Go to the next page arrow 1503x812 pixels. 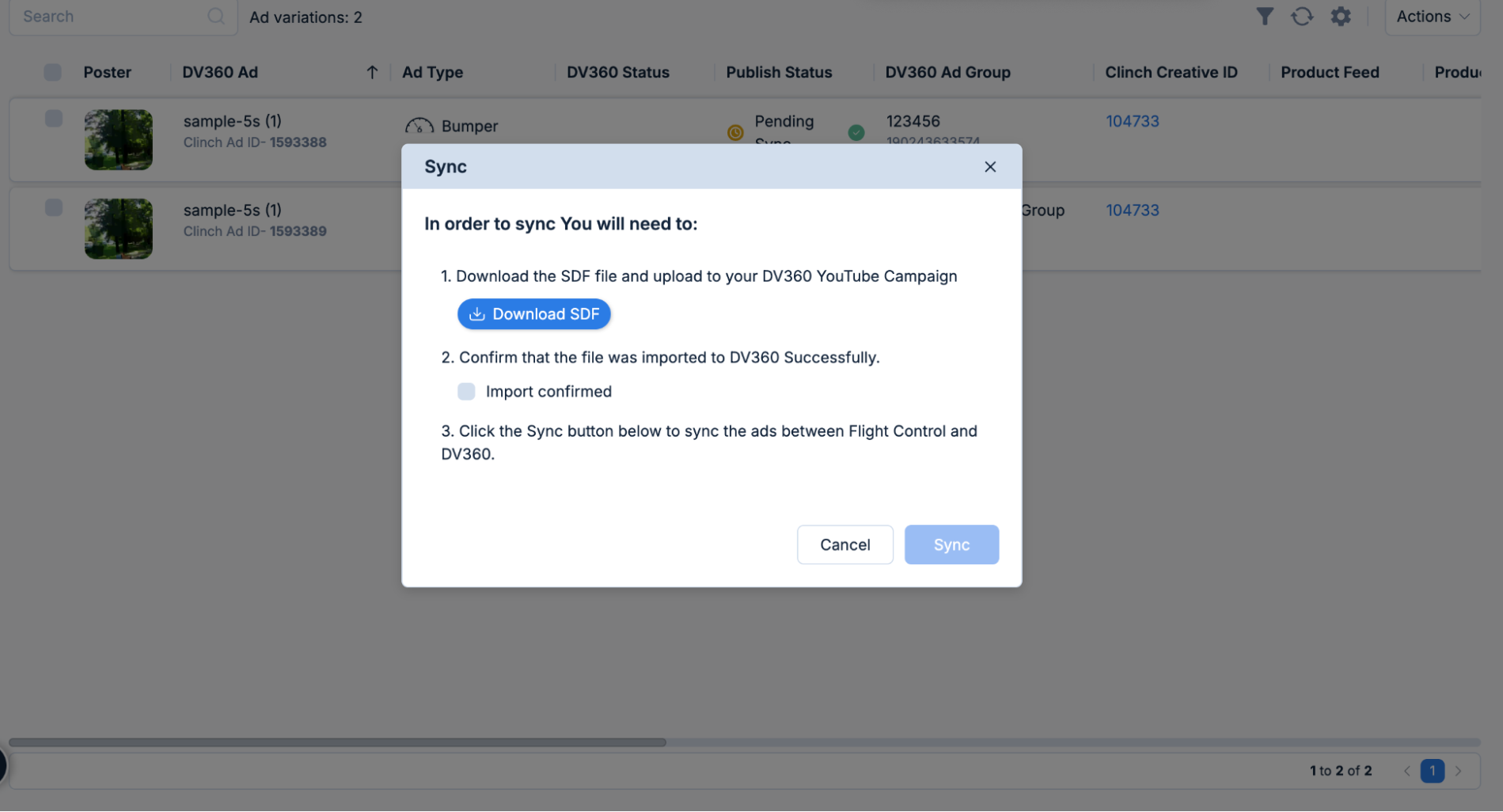[x=1458, y=771]
